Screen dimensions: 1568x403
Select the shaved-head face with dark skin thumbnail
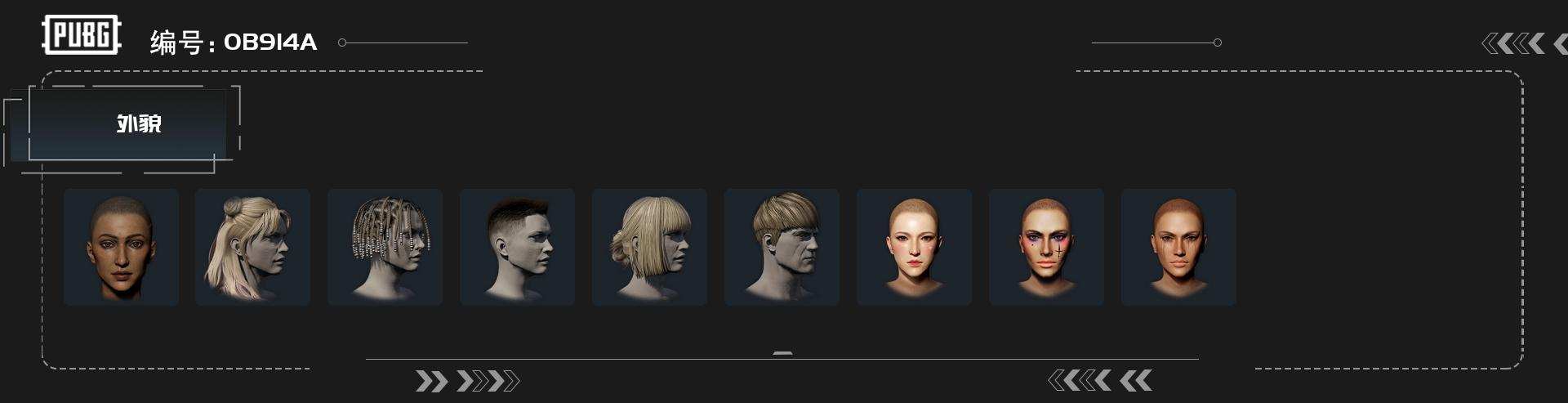[x=121, y=248]
